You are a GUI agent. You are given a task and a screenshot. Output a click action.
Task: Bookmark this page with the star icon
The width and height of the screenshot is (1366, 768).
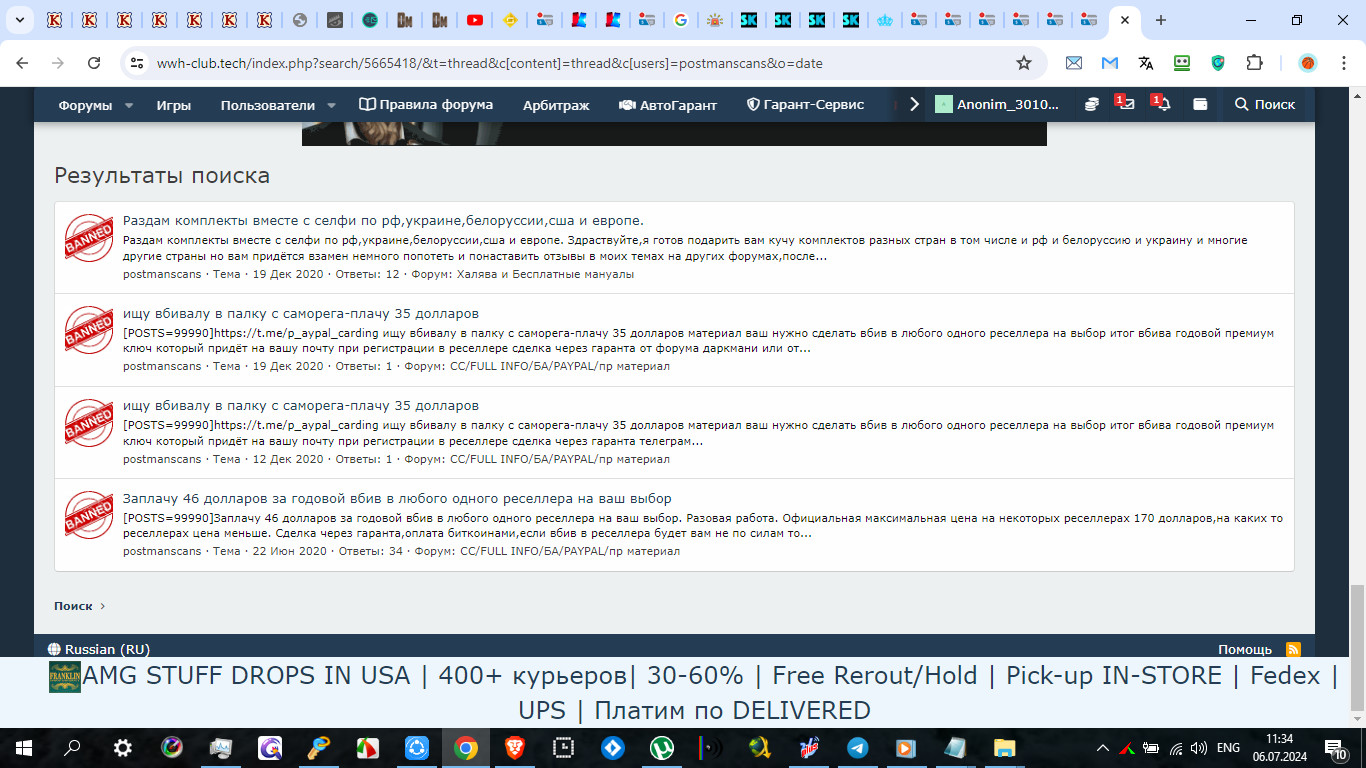(x=1024, y=63)
